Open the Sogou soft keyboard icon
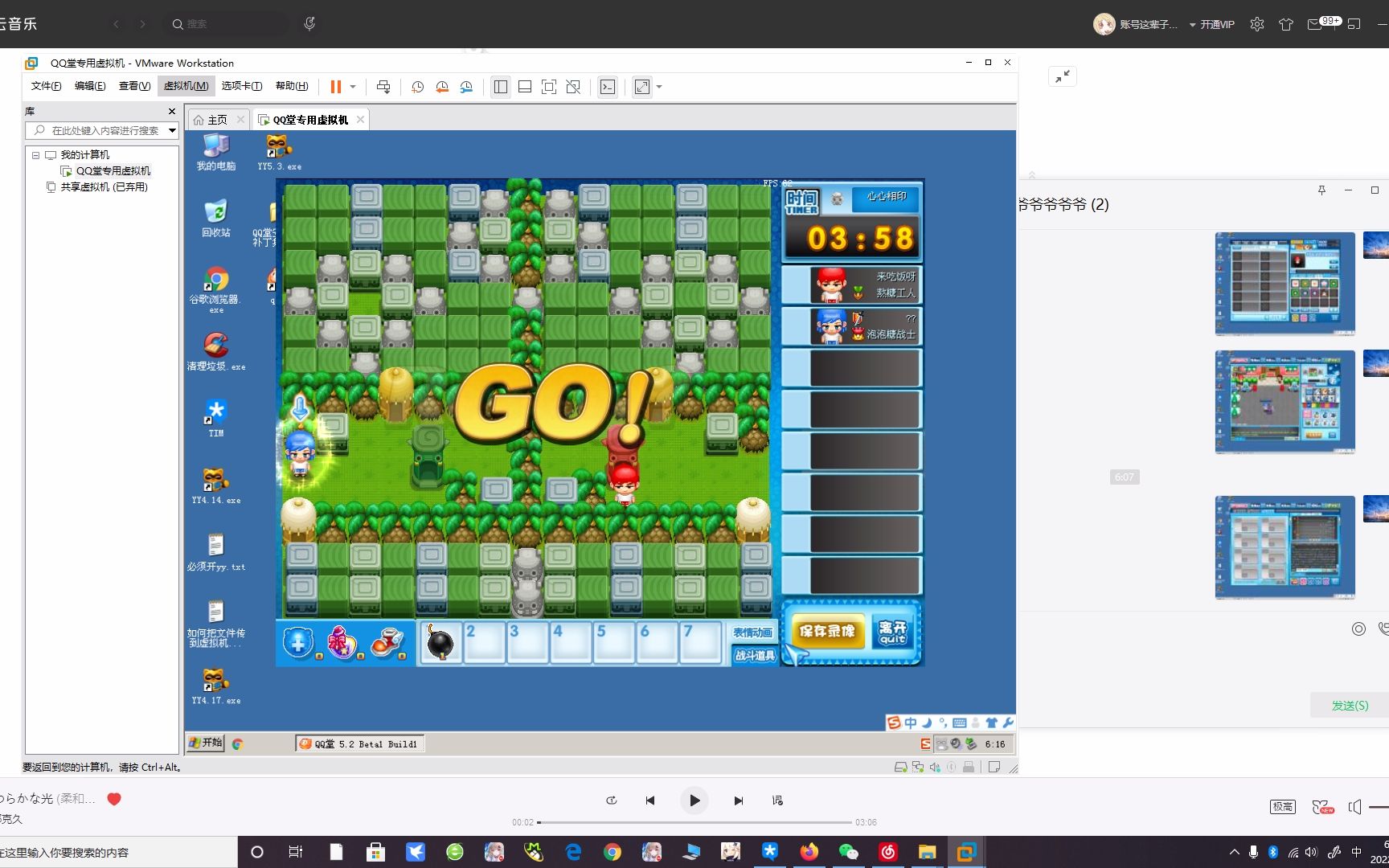Screen dimensions: 1389x868 [959, 723]
